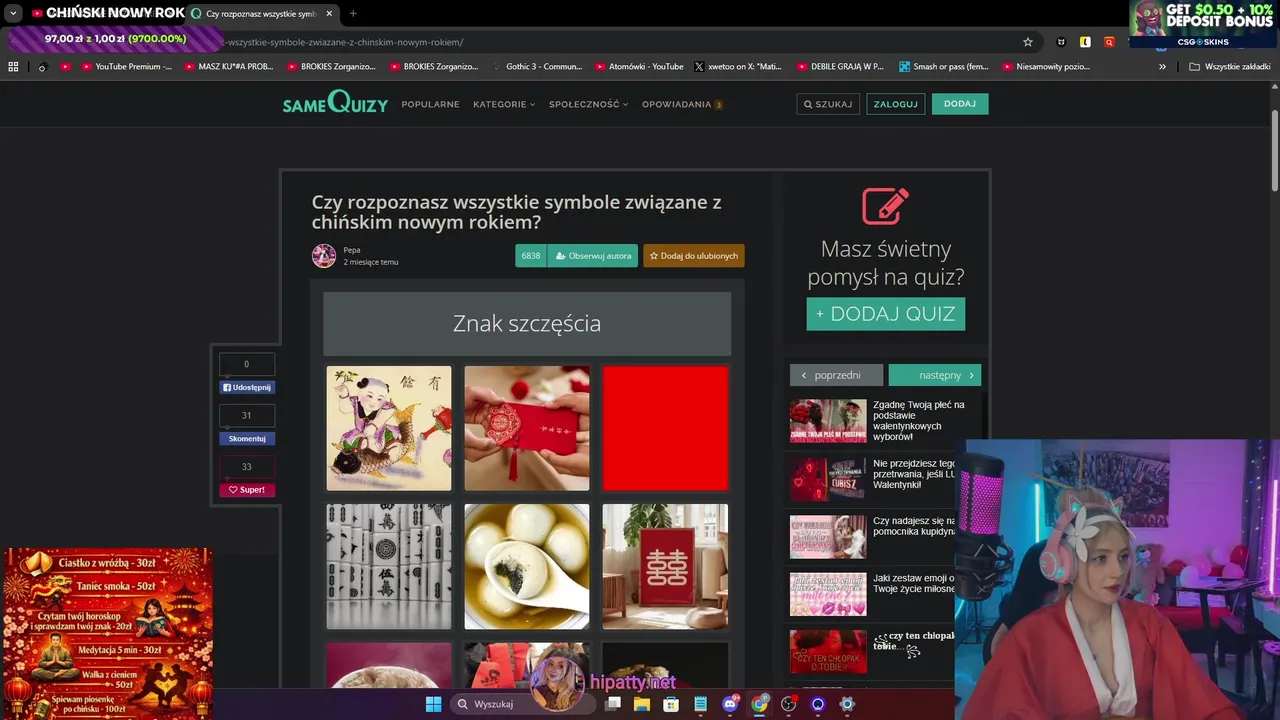The width and height of the screenshot is (1280, 720).
Task: Open the Windows Start menu
Action: tap(433, 704)
